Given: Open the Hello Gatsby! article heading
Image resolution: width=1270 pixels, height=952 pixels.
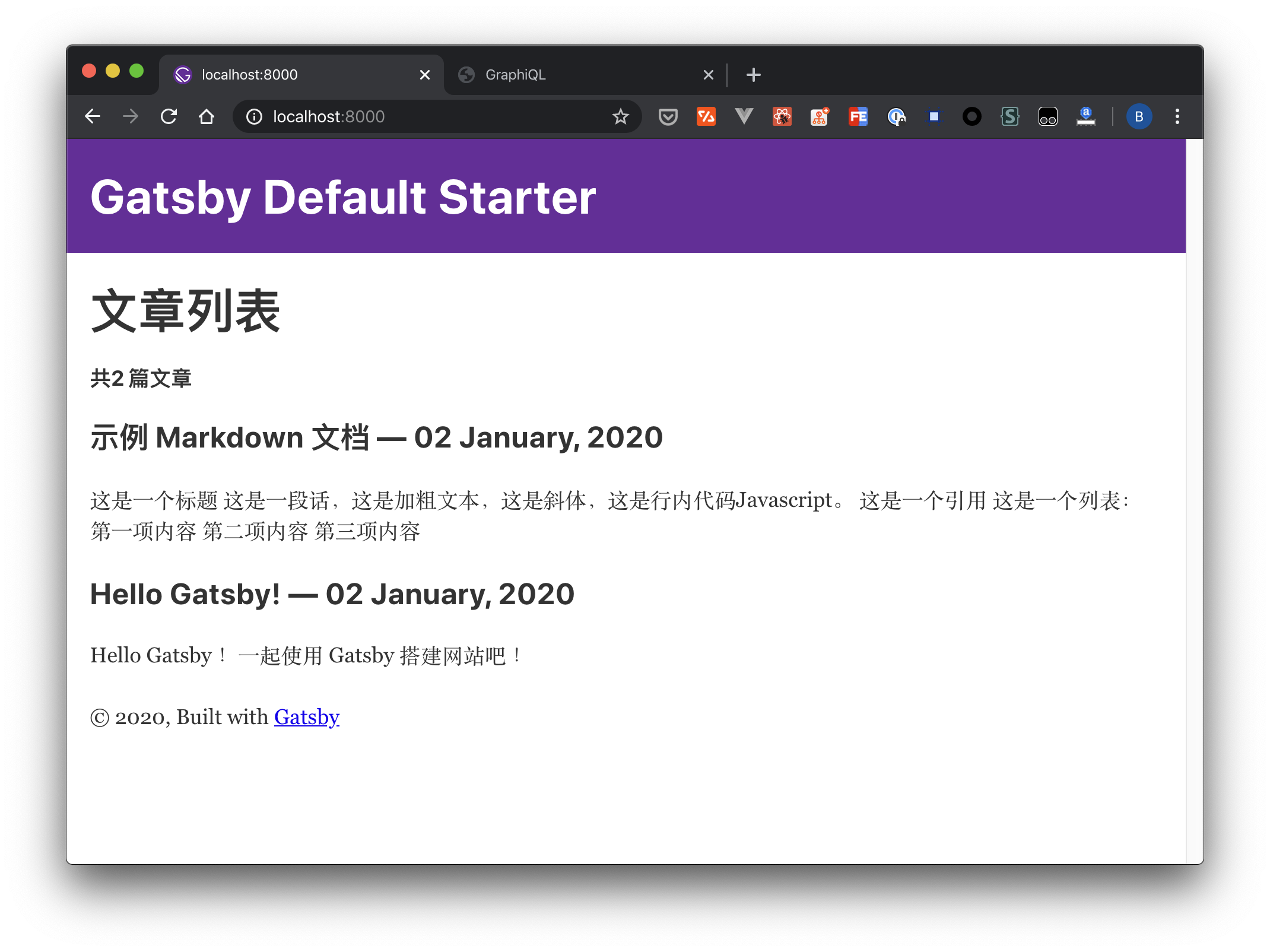Looking at the screenshot, I should click(332, 594).
